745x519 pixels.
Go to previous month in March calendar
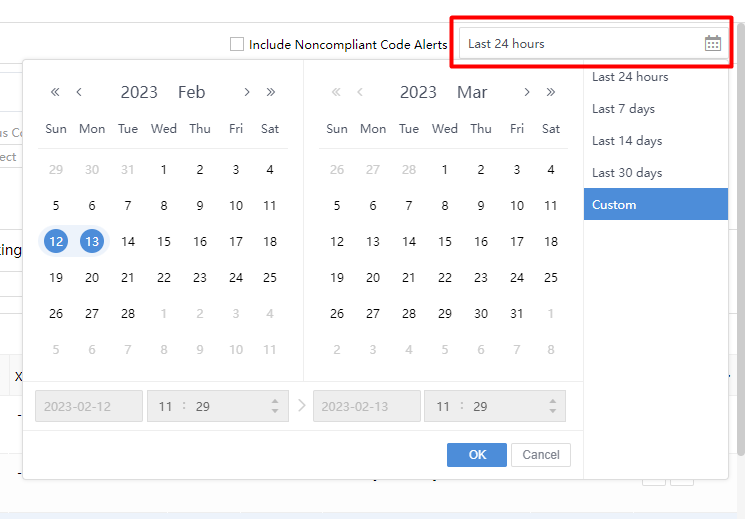pos(360,92)
